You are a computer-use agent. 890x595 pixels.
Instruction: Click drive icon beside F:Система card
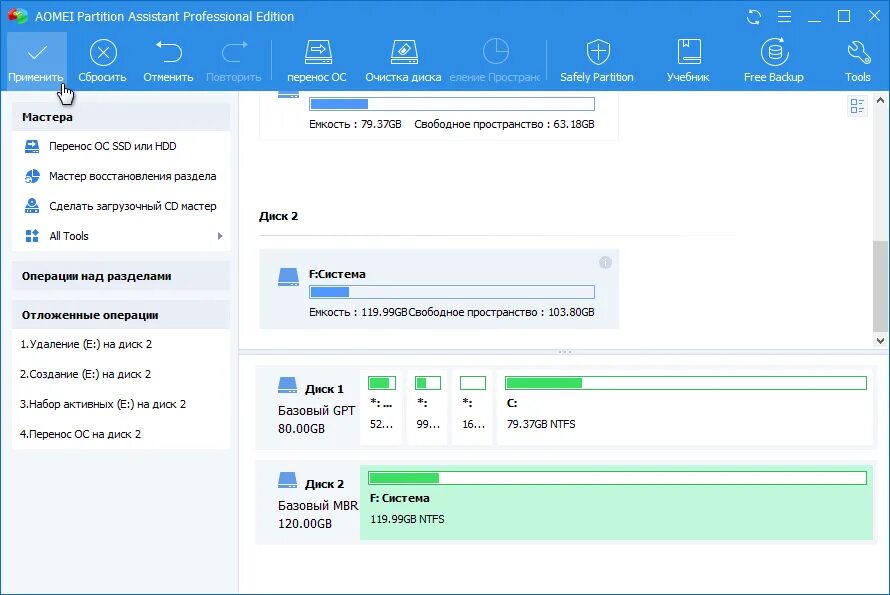288,277
